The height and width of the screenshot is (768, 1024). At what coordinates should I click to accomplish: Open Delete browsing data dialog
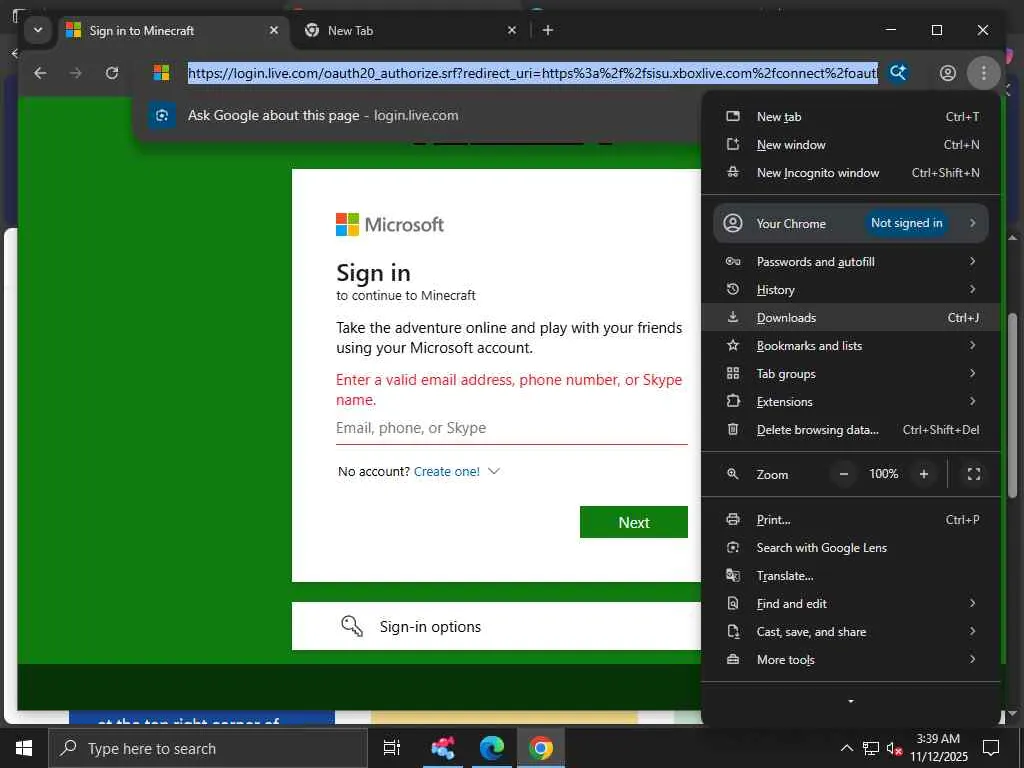851,430
